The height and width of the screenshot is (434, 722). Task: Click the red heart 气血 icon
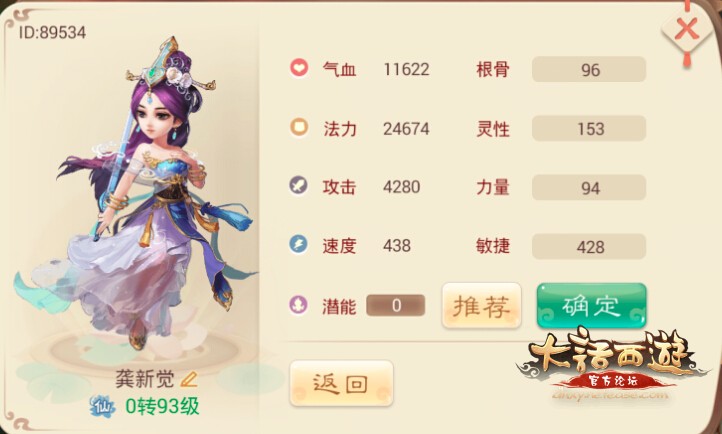[299, 69]
